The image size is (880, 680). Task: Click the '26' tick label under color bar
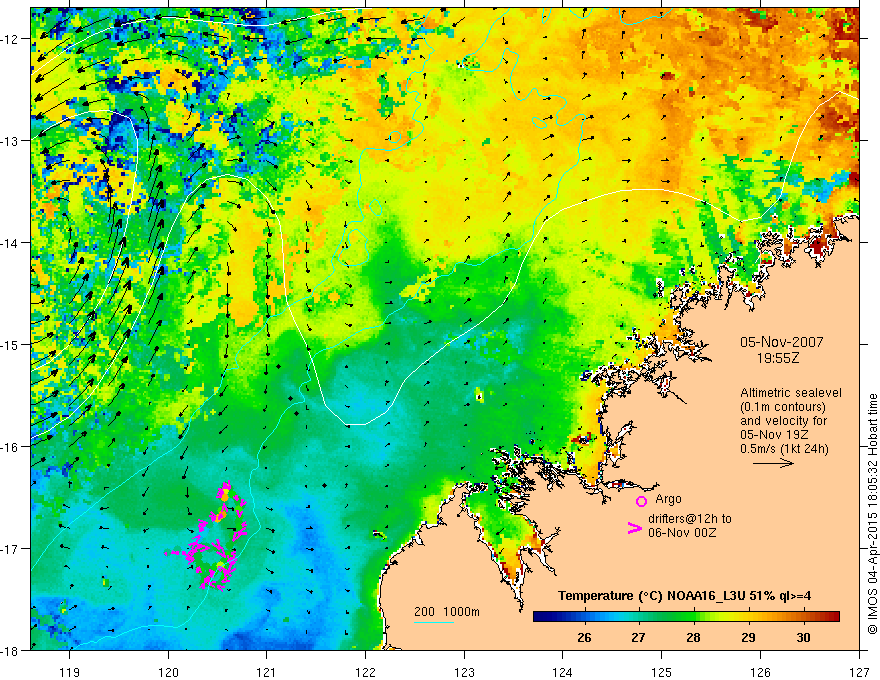pos(584,637)
